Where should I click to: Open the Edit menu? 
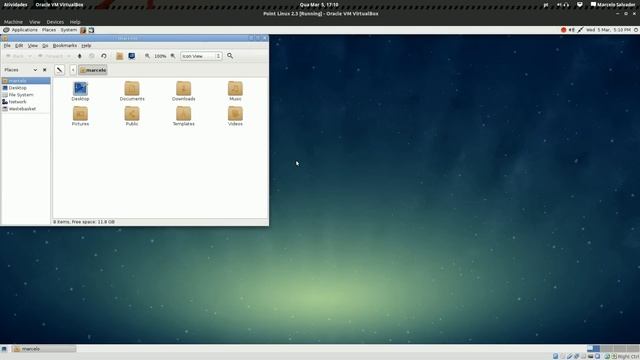tap(19, 46)
